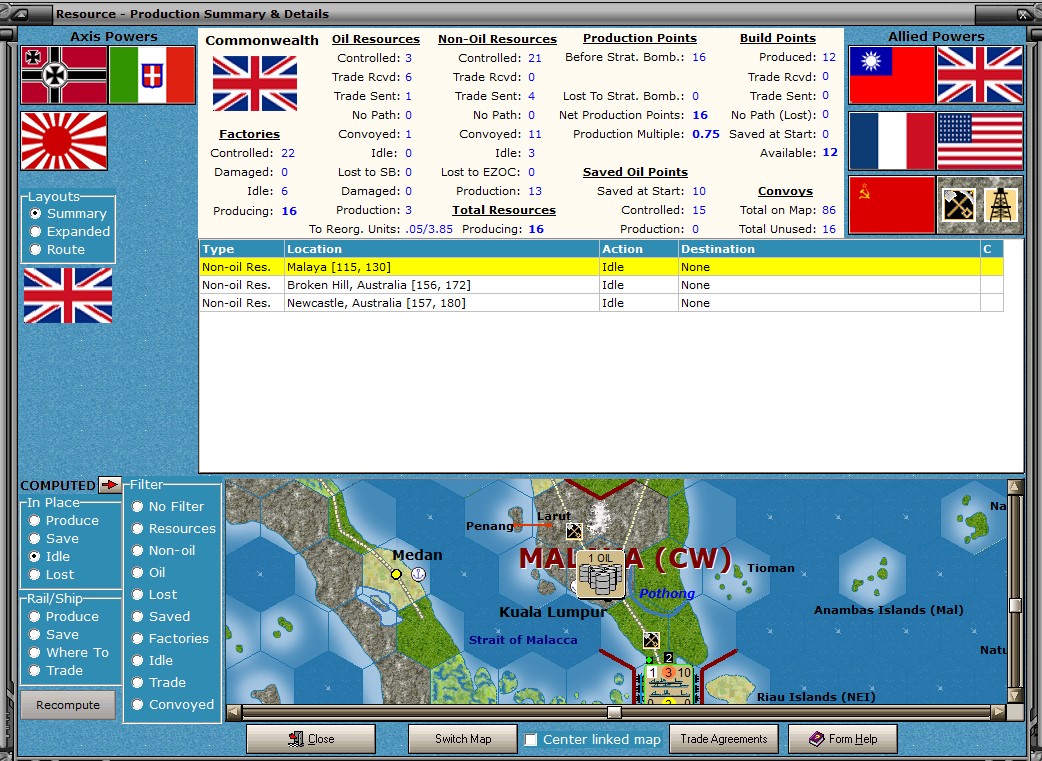
Task: Open Trade Agreements
Action: (x=724, y=739)
